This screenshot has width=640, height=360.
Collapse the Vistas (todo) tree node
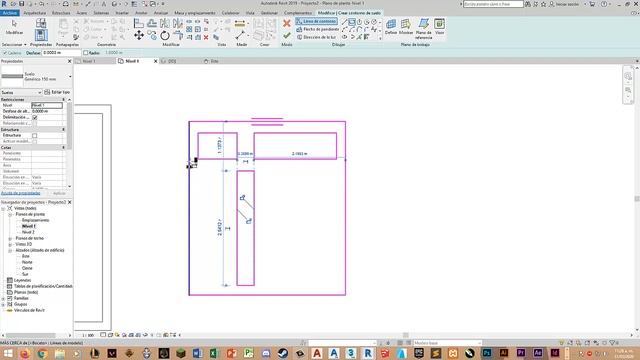(3, 209)
